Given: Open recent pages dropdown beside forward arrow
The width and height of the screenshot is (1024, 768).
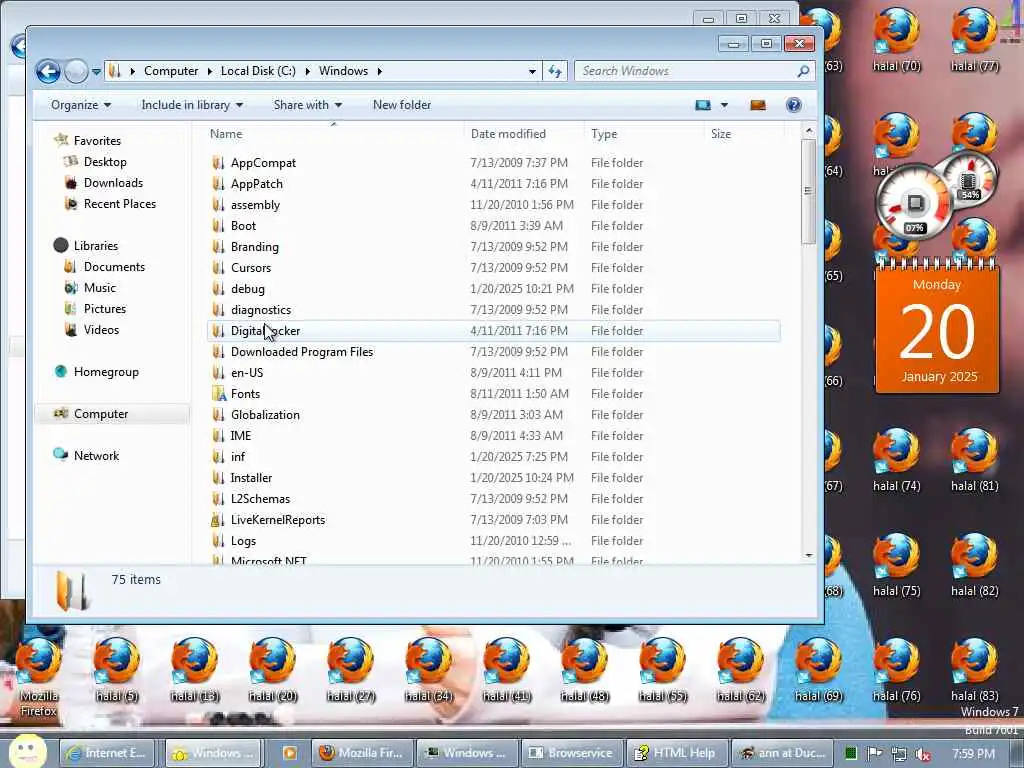Looking at the screenshot, I should pos(96,72).
